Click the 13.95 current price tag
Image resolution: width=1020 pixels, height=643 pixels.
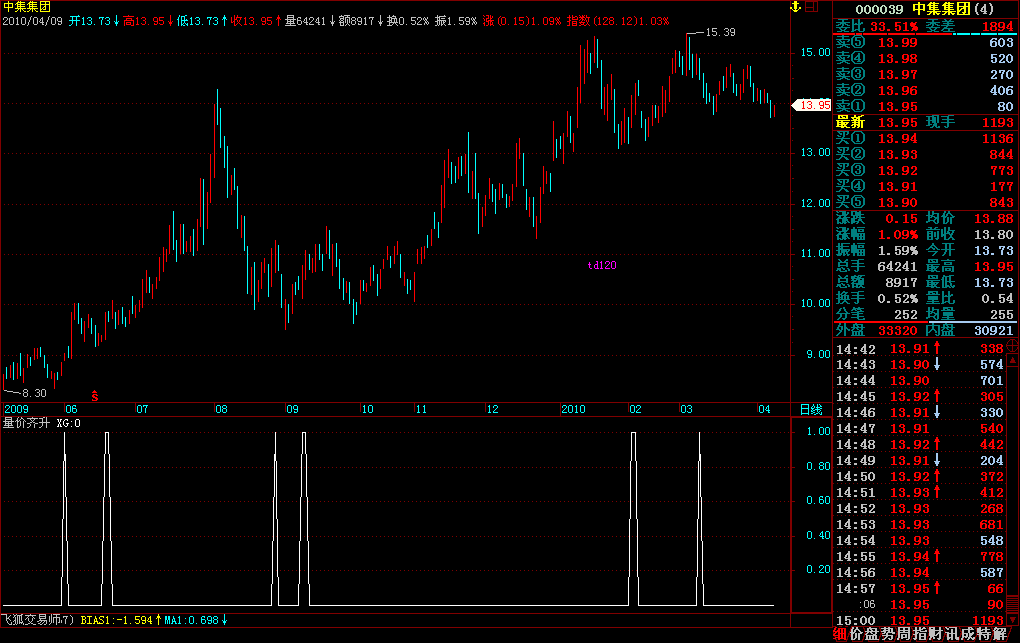click(812, 105)
